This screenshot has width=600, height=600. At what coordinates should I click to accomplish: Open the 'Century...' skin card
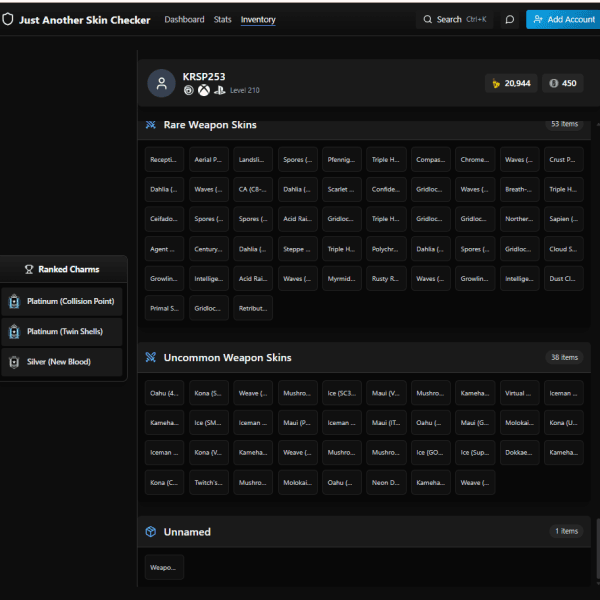[209, 249]
